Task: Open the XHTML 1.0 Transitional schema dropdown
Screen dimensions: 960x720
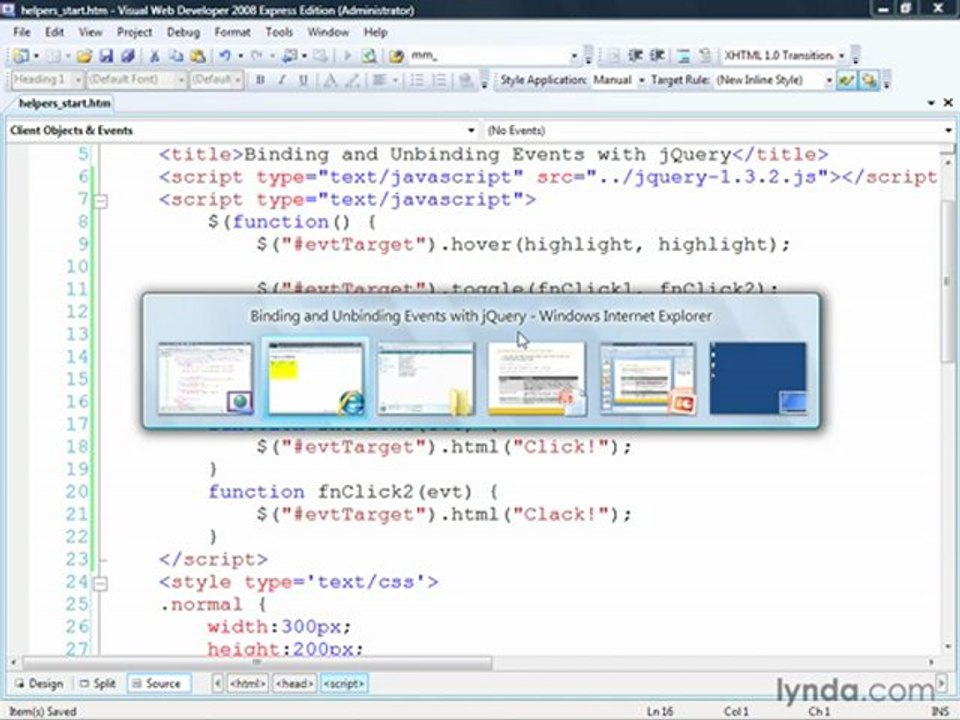Action: (841, 56)
